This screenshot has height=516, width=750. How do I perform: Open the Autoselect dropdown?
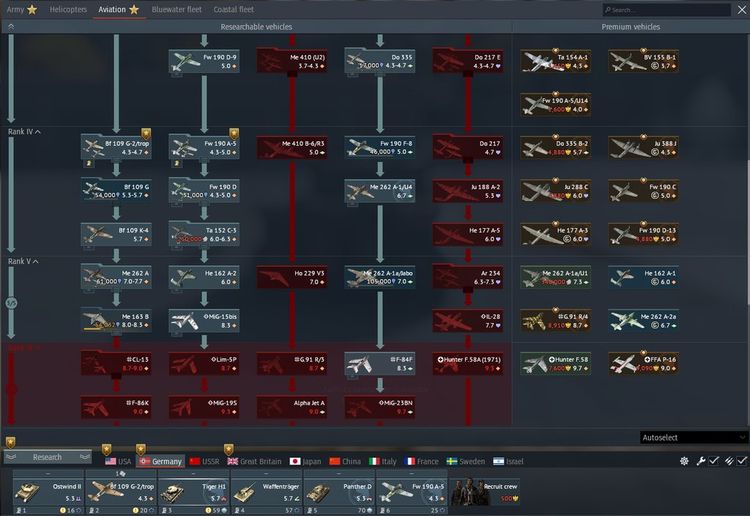693,438
